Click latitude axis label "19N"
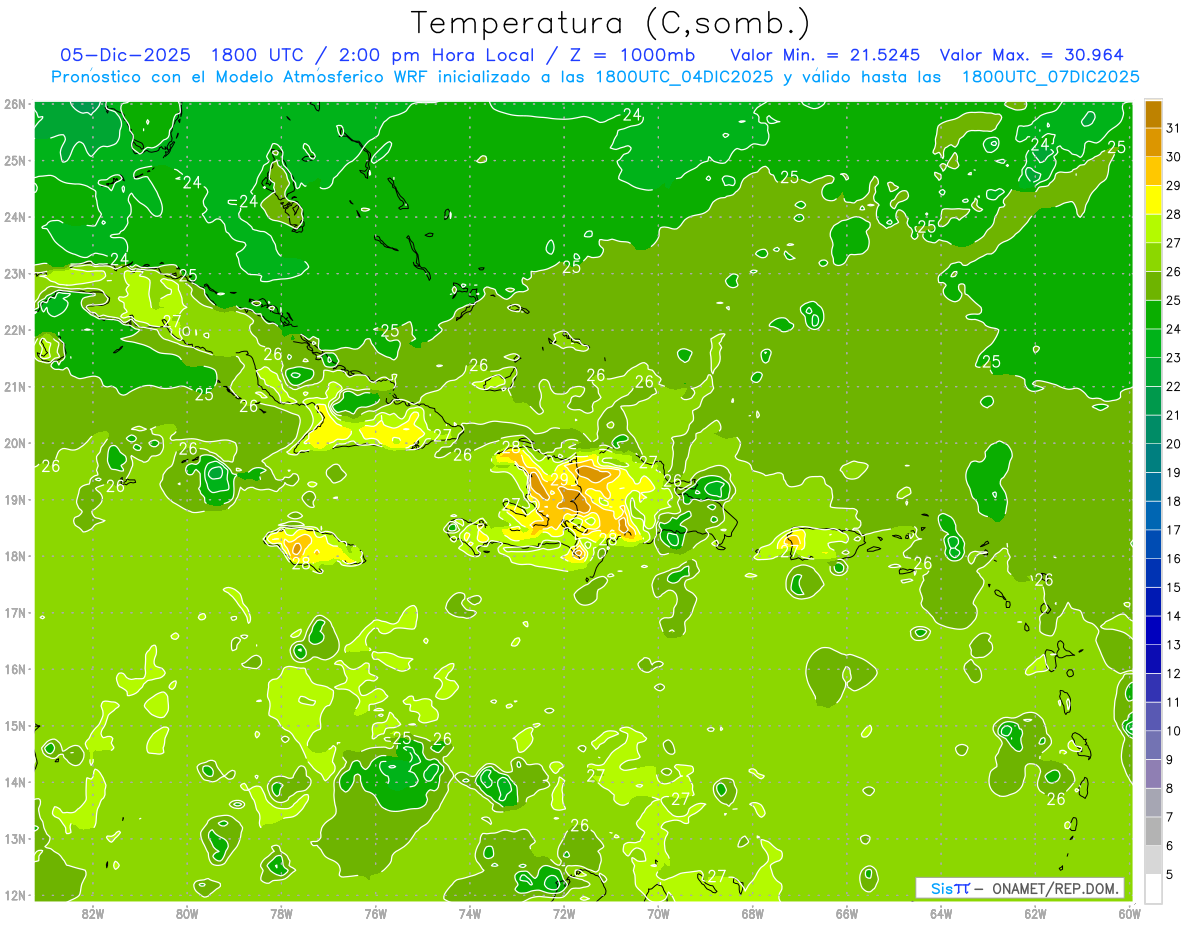The image size is (1200, 927). click(x=15, y=500)
